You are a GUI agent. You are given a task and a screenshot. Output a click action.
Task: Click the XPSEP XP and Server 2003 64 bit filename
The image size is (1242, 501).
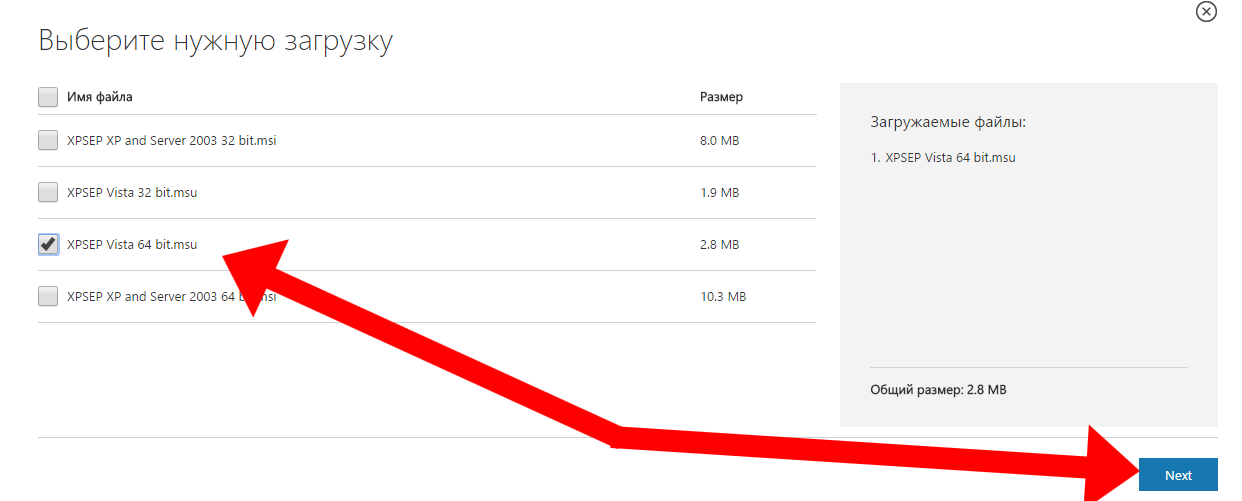point(150,297)
